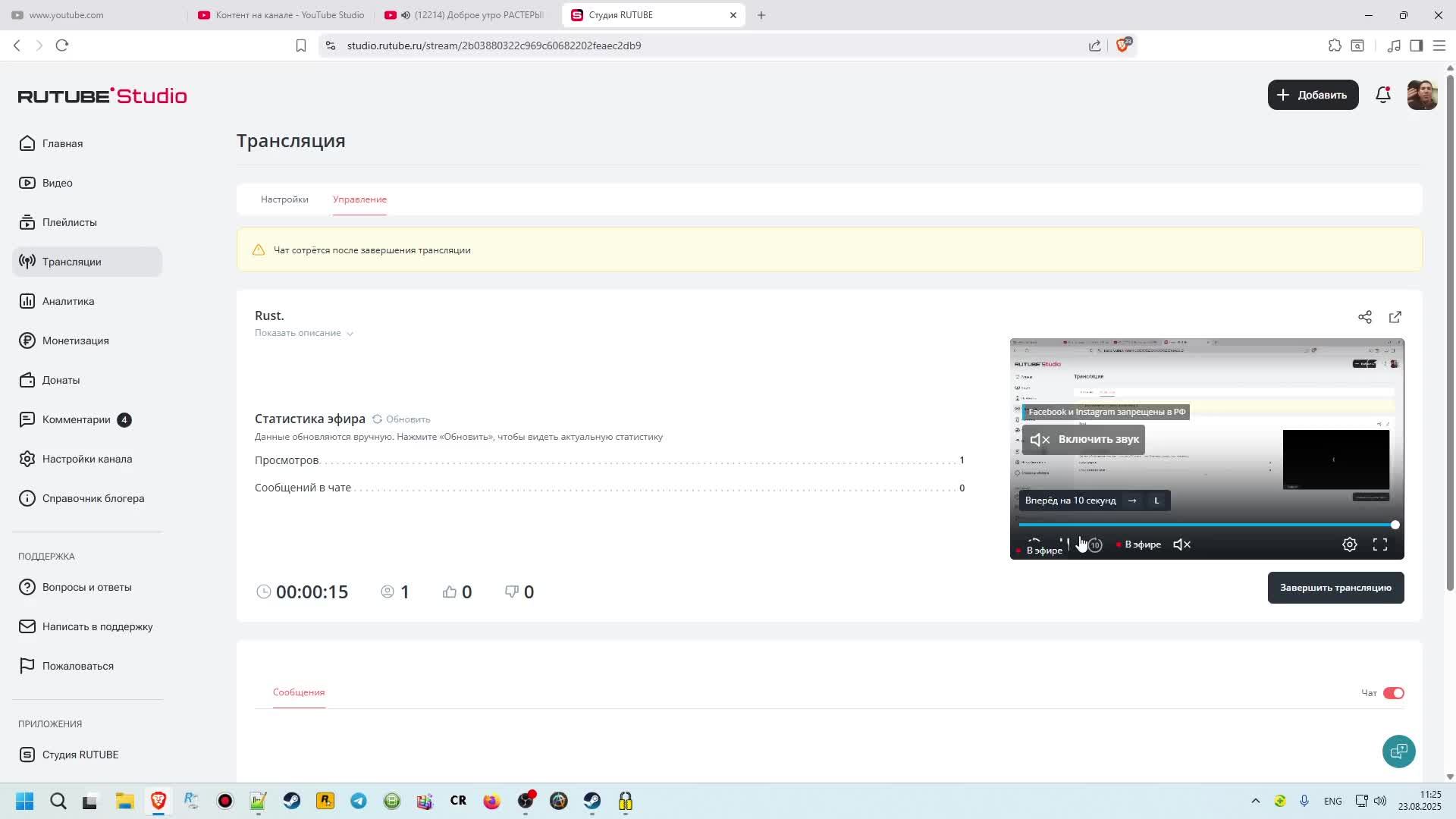Open the user avatar menu

tap(1421, 95)
